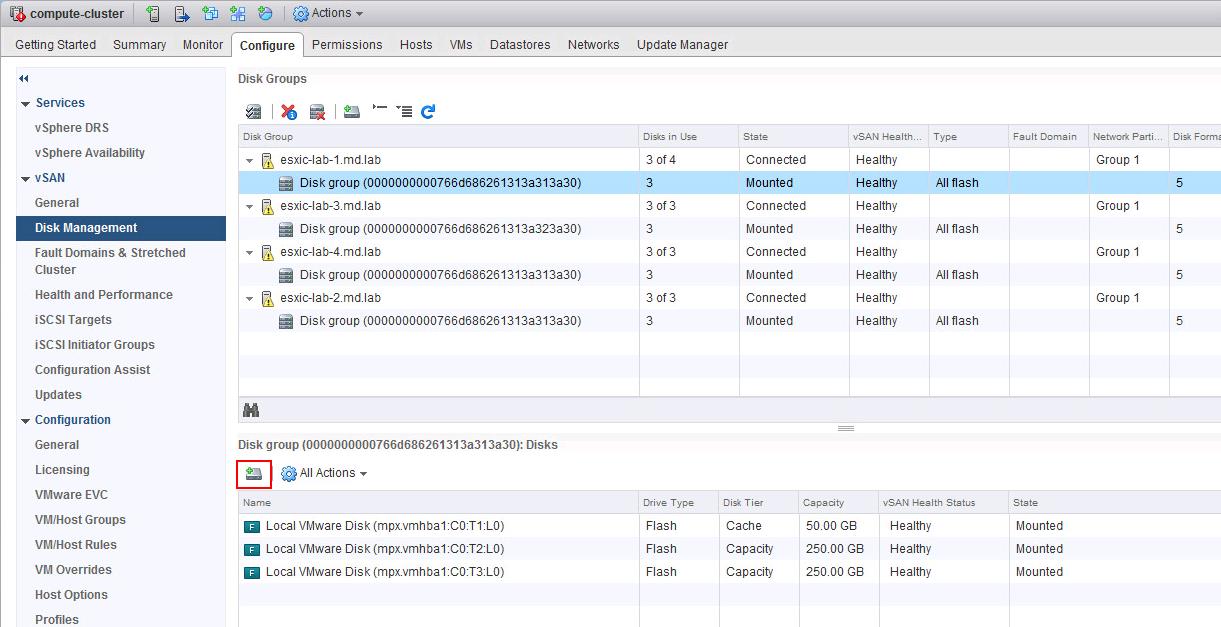The height and width of the screenshot is (627, 1221).
Task: Open vSphere DRS settings
Action: pyautogui.click(x=72, y=128)
